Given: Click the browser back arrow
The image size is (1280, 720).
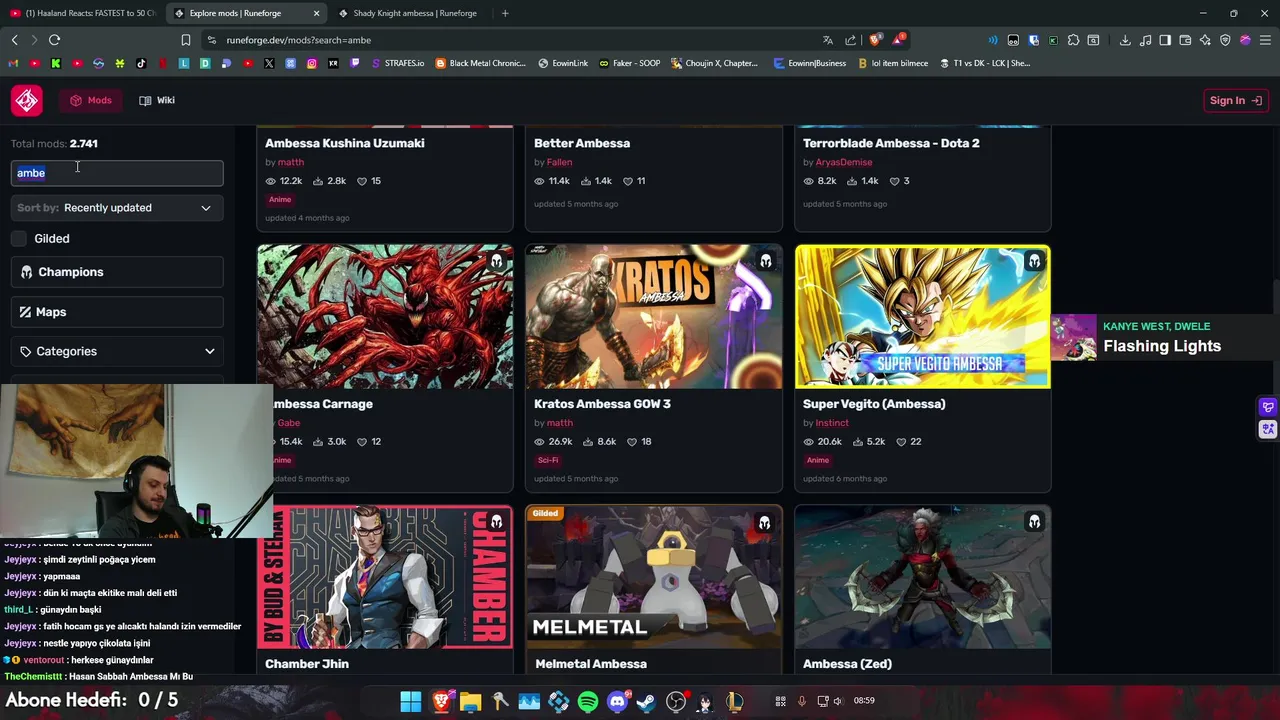Looking at the screenshot, I should tap(14, 40).
